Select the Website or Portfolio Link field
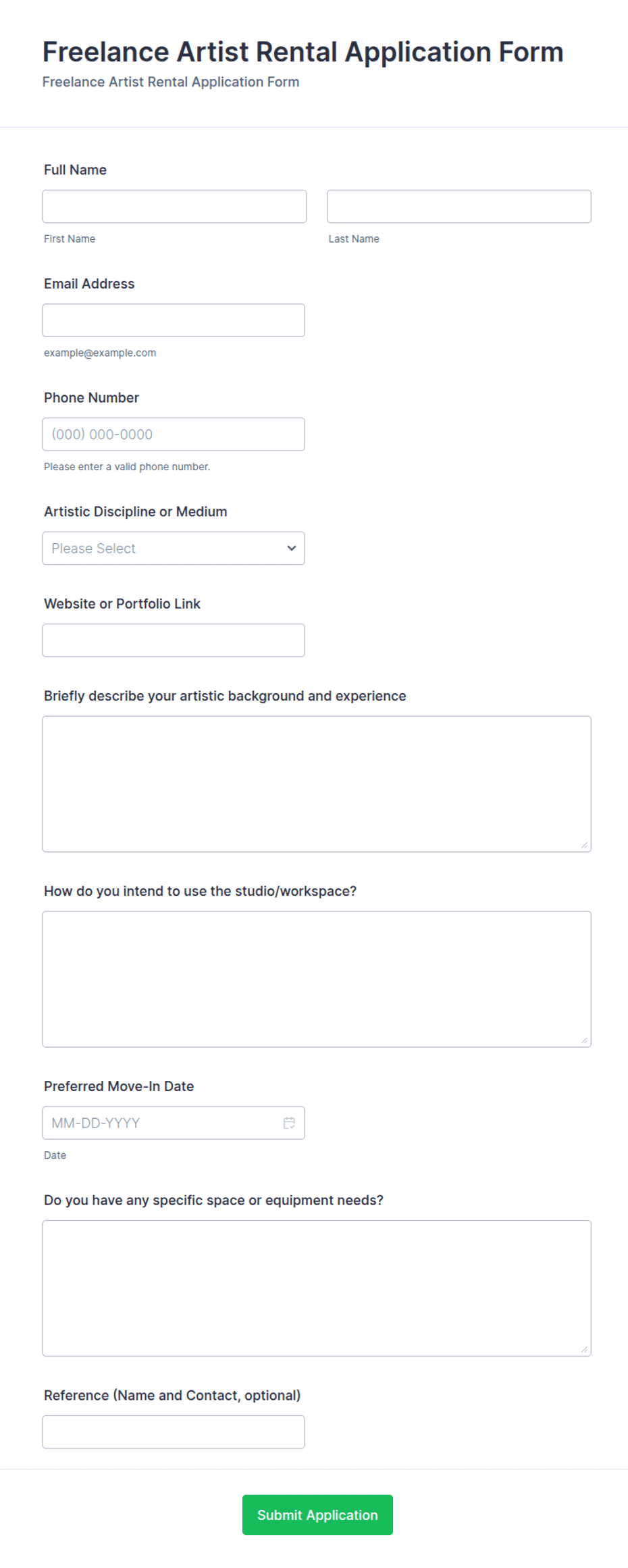This screenshot has width=628, height=1568. pos(174,640)
